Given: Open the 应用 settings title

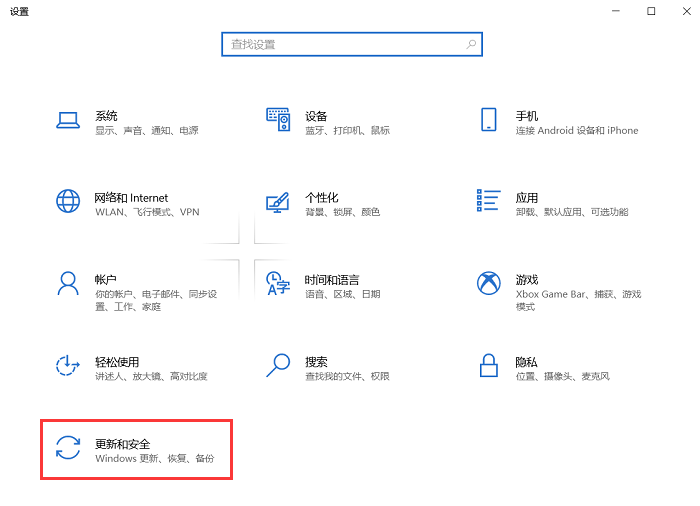Looking at the screenshot, I should (x=527, y=198).
